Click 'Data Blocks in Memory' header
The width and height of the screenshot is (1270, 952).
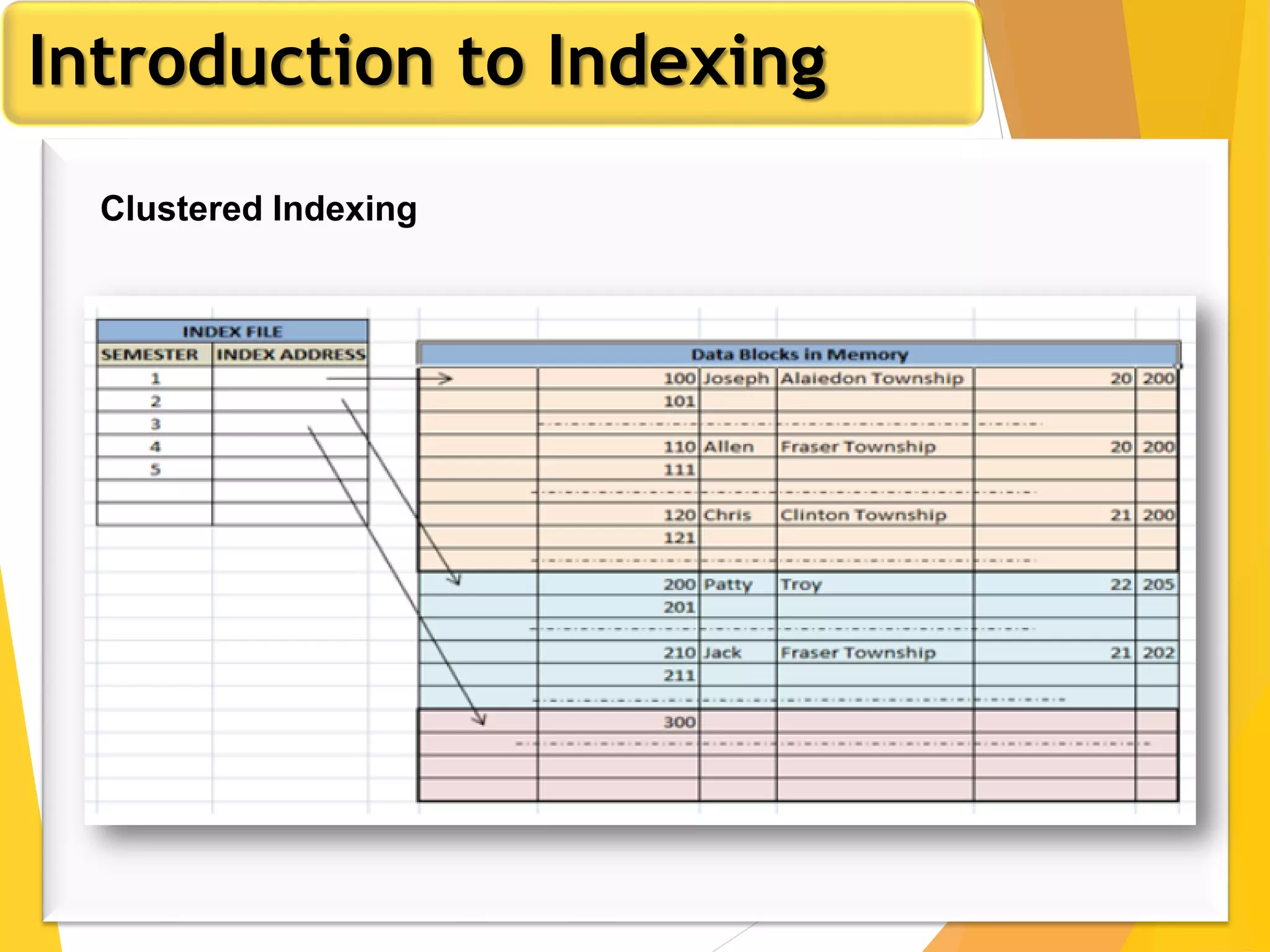[x=799, y=354]
